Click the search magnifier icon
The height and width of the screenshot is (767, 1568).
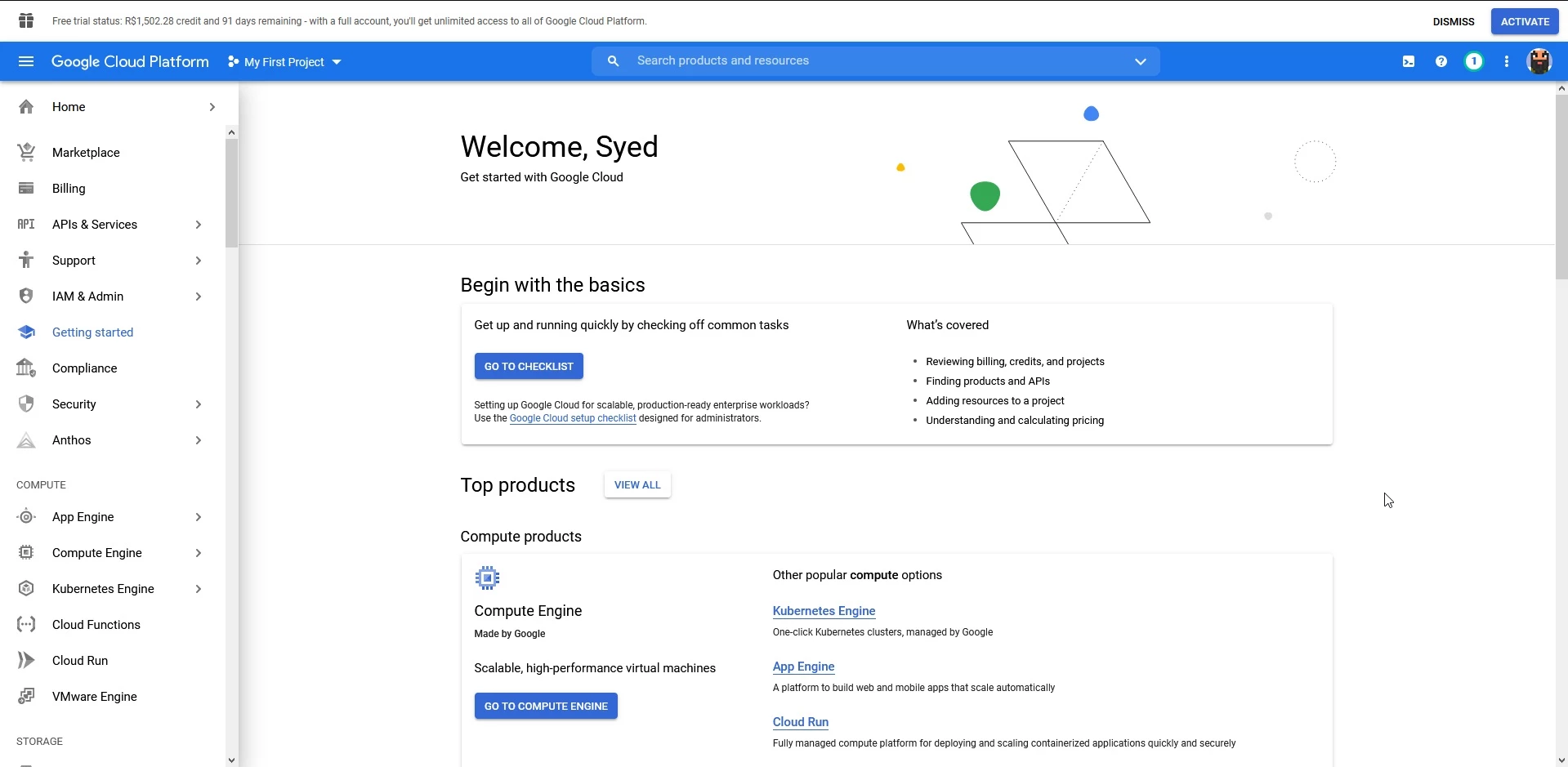click(613, 61)
